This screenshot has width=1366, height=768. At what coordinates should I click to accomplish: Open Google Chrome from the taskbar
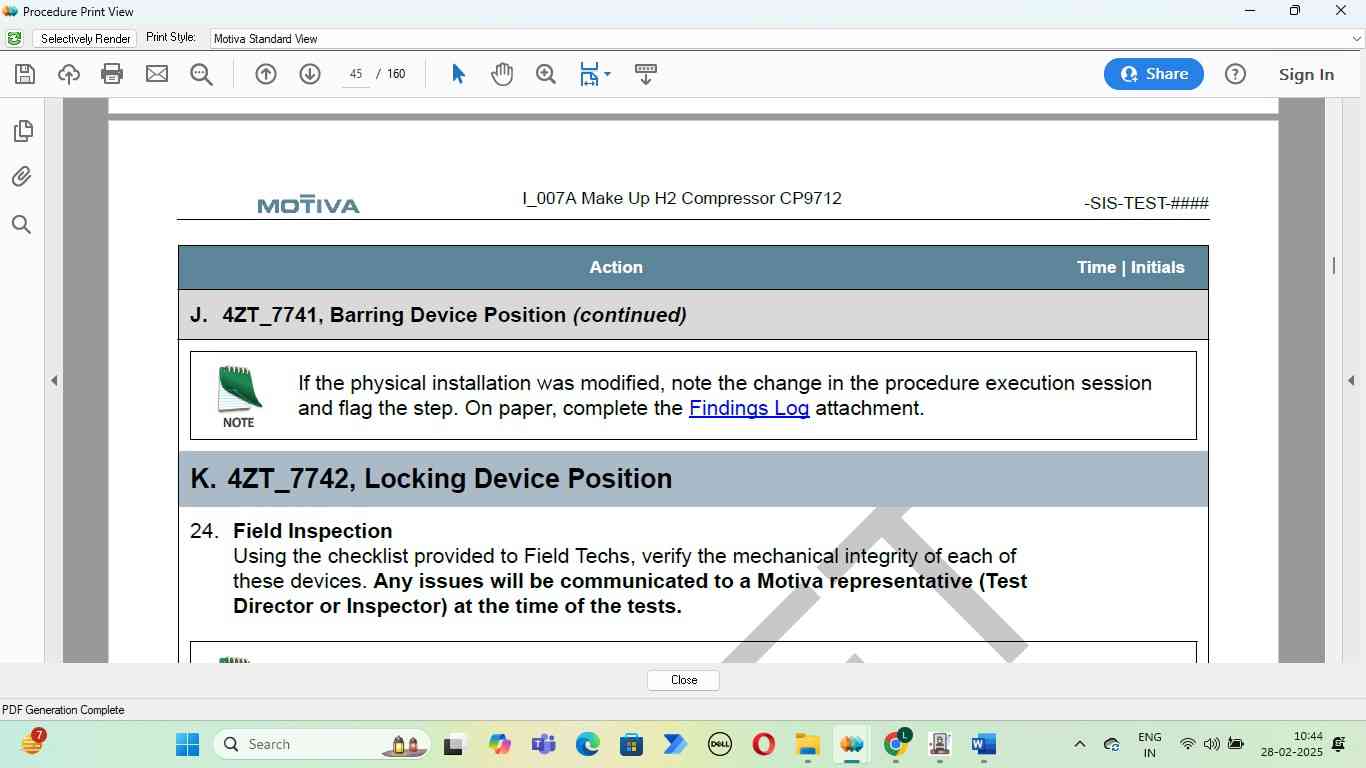(x=896, y=743)
